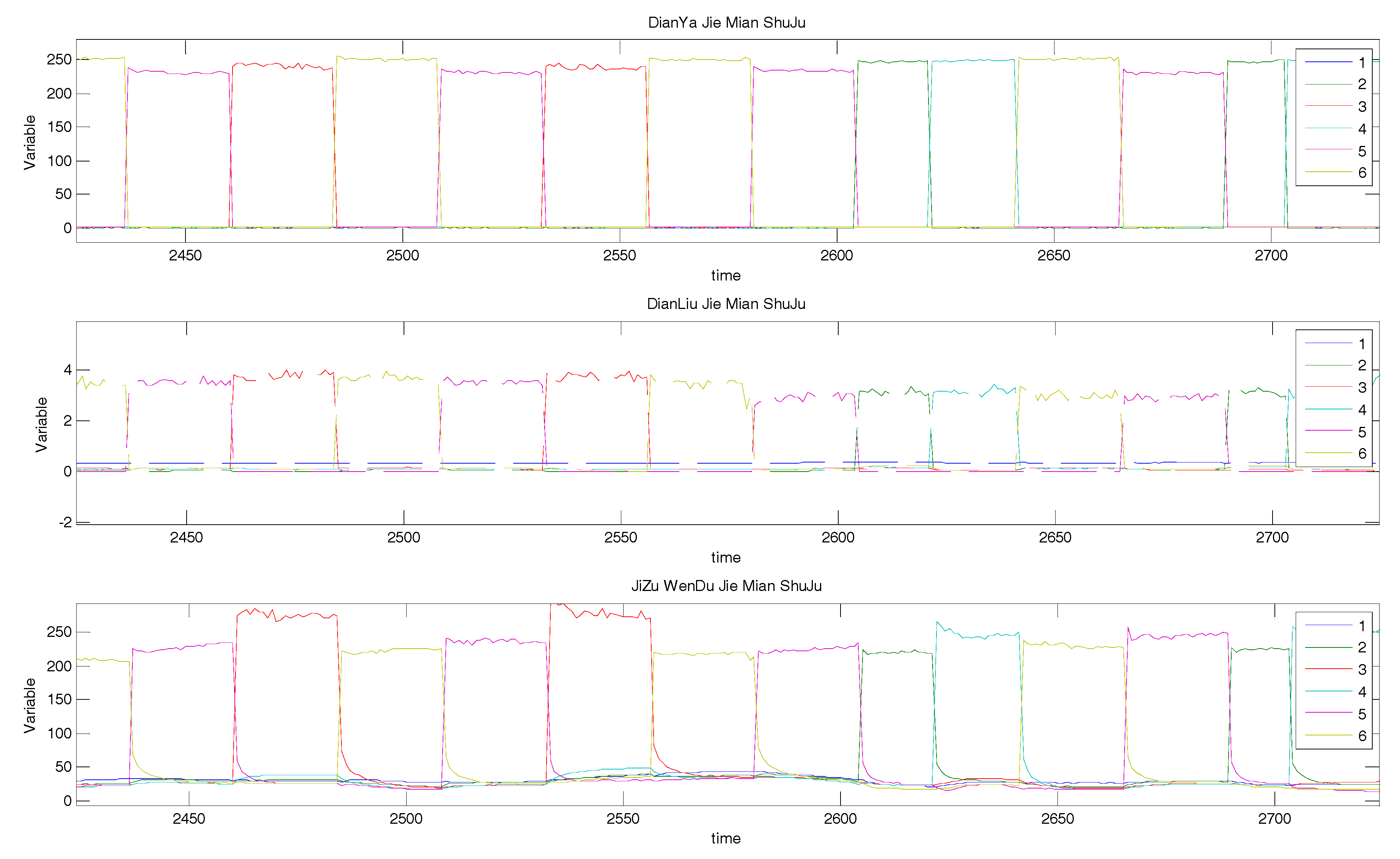Click the 250 y-axis tick on top plot
This screenshot has height=859, width=1400.
tap(59, 60)
